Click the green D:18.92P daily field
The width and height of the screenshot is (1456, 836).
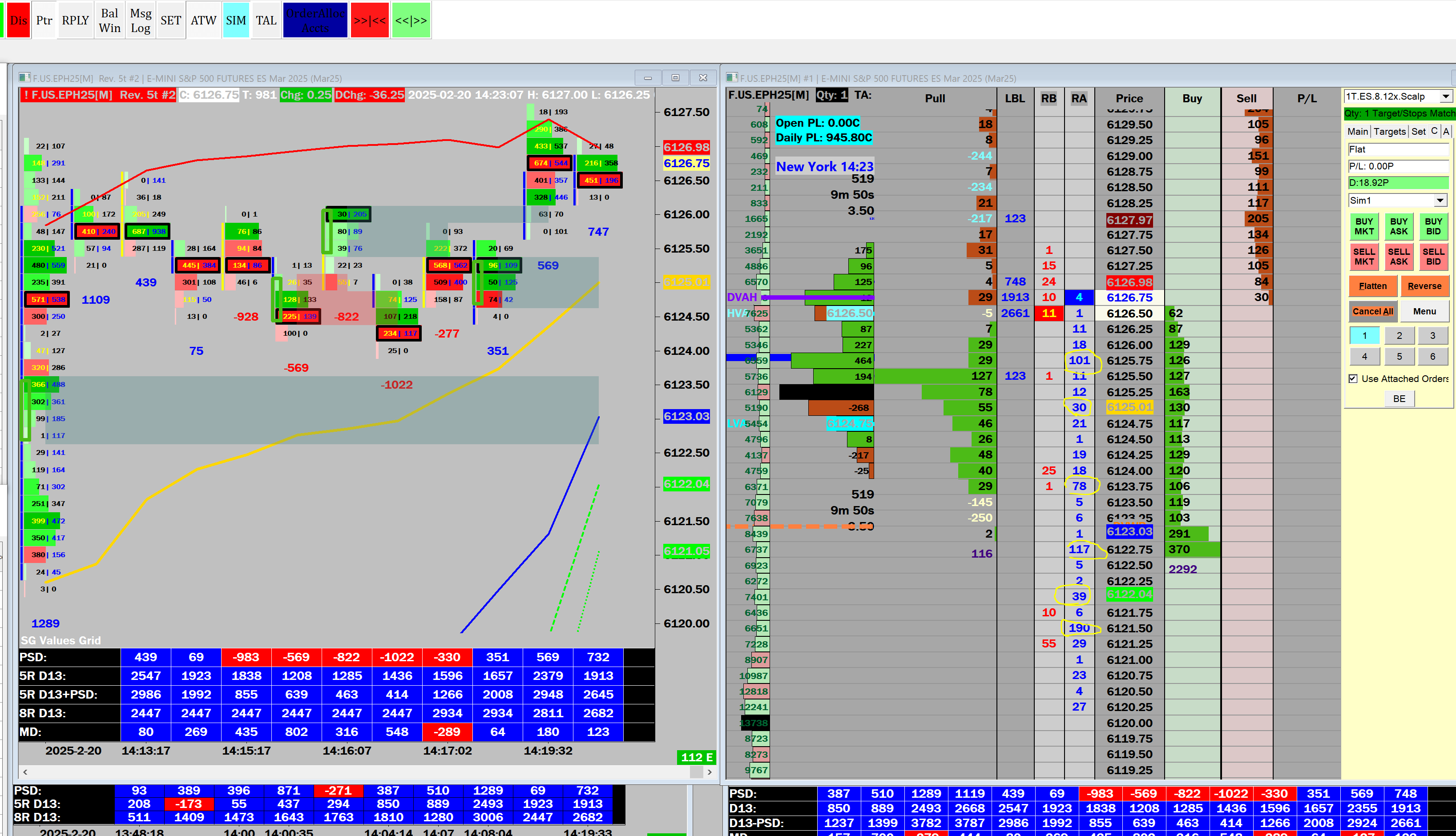pos(1398,183)
